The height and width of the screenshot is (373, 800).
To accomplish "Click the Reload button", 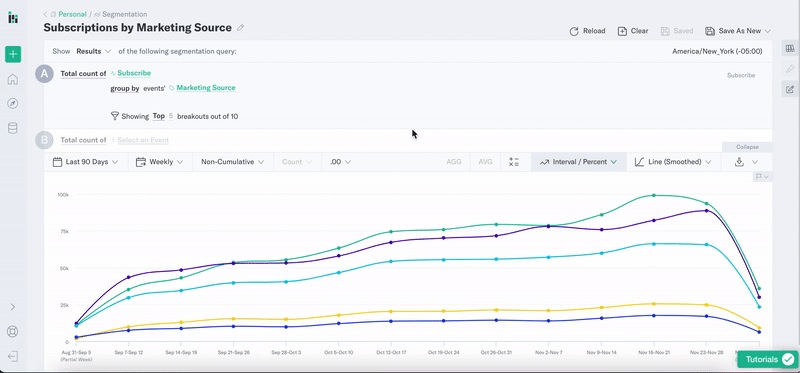I will 587,31.
